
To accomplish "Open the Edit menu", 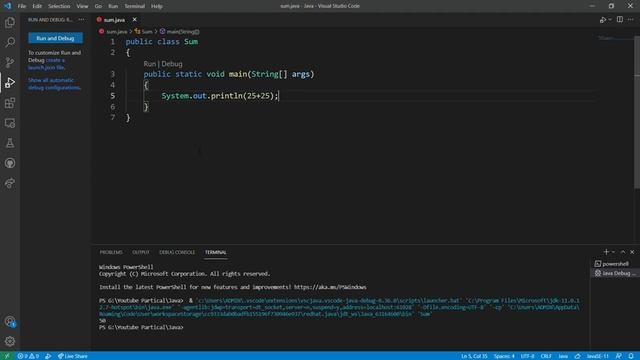I will 37,6.
